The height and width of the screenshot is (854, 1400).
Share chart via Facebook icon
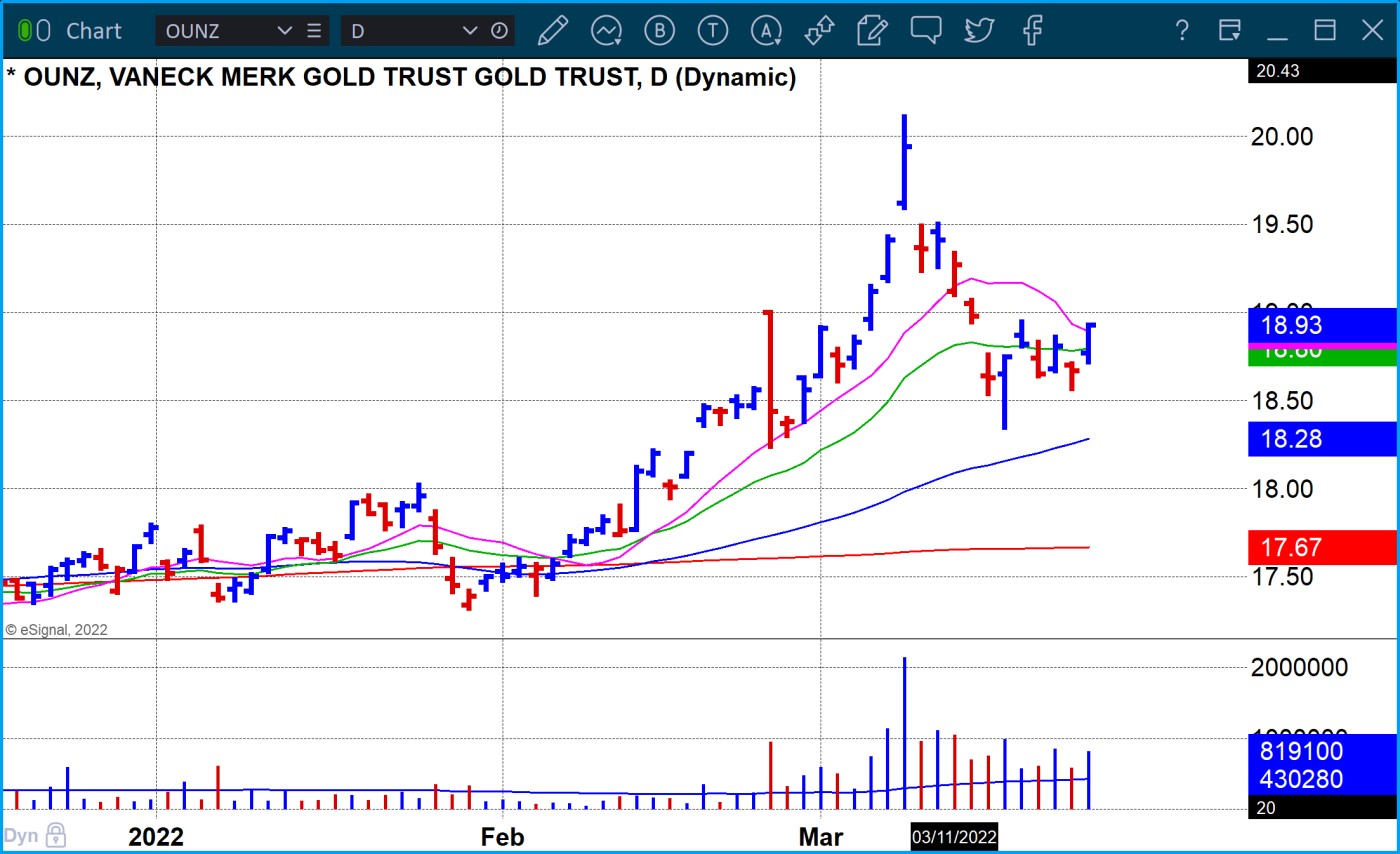(1033, 31)
